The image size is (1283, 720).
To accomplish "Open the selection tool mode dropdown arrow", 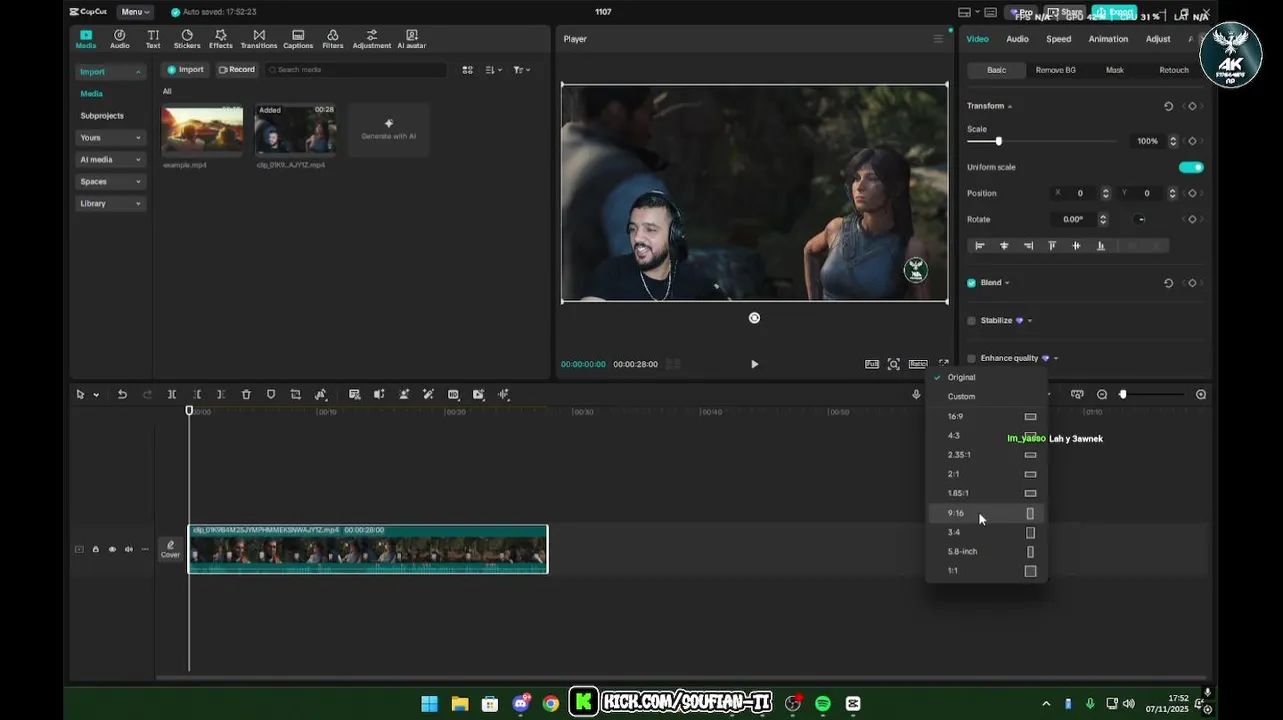I will pyautogui.click(x=96, y=395).
